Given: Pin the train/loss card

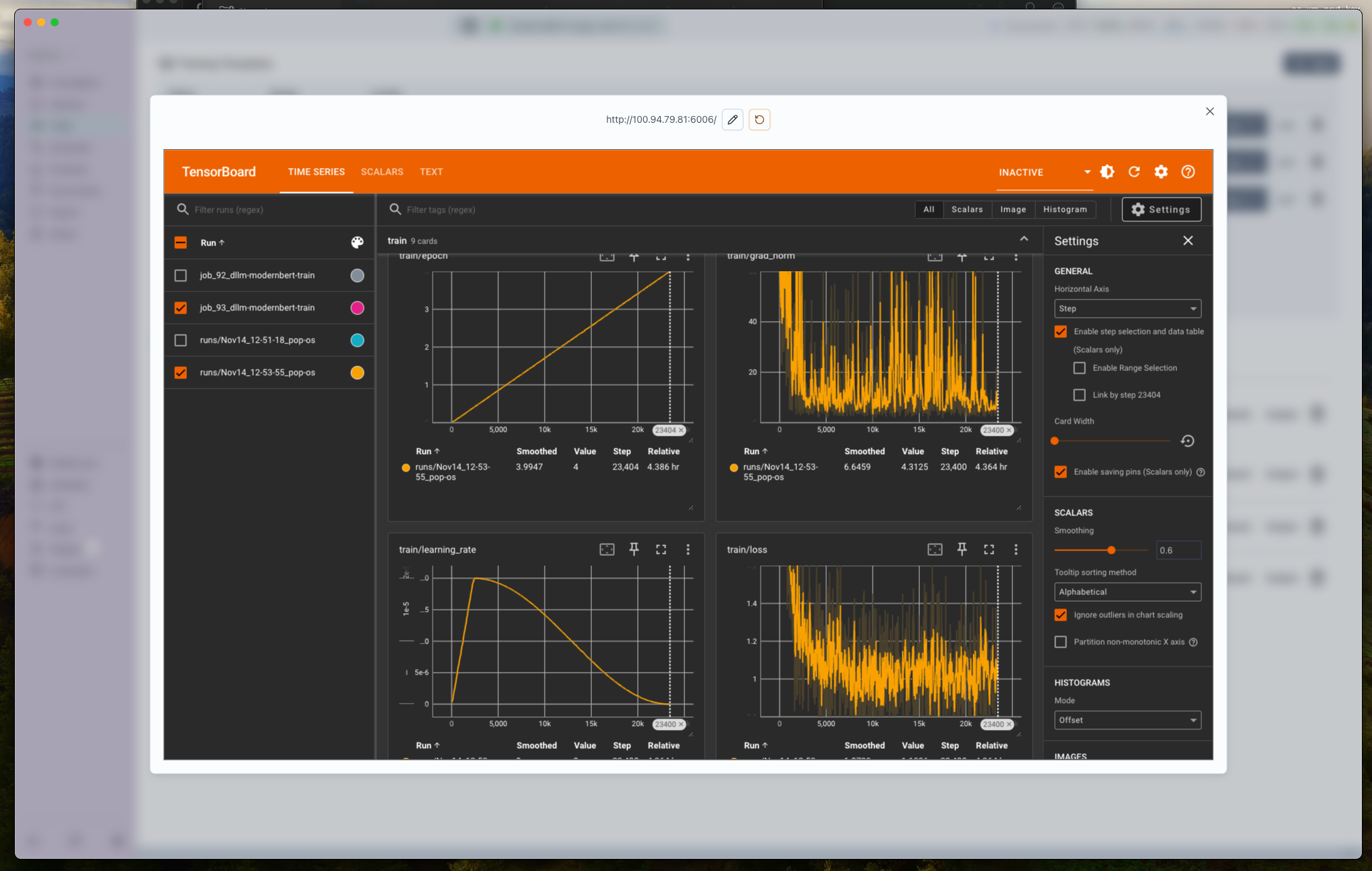Looking at the screenshot, I should 962,549.
